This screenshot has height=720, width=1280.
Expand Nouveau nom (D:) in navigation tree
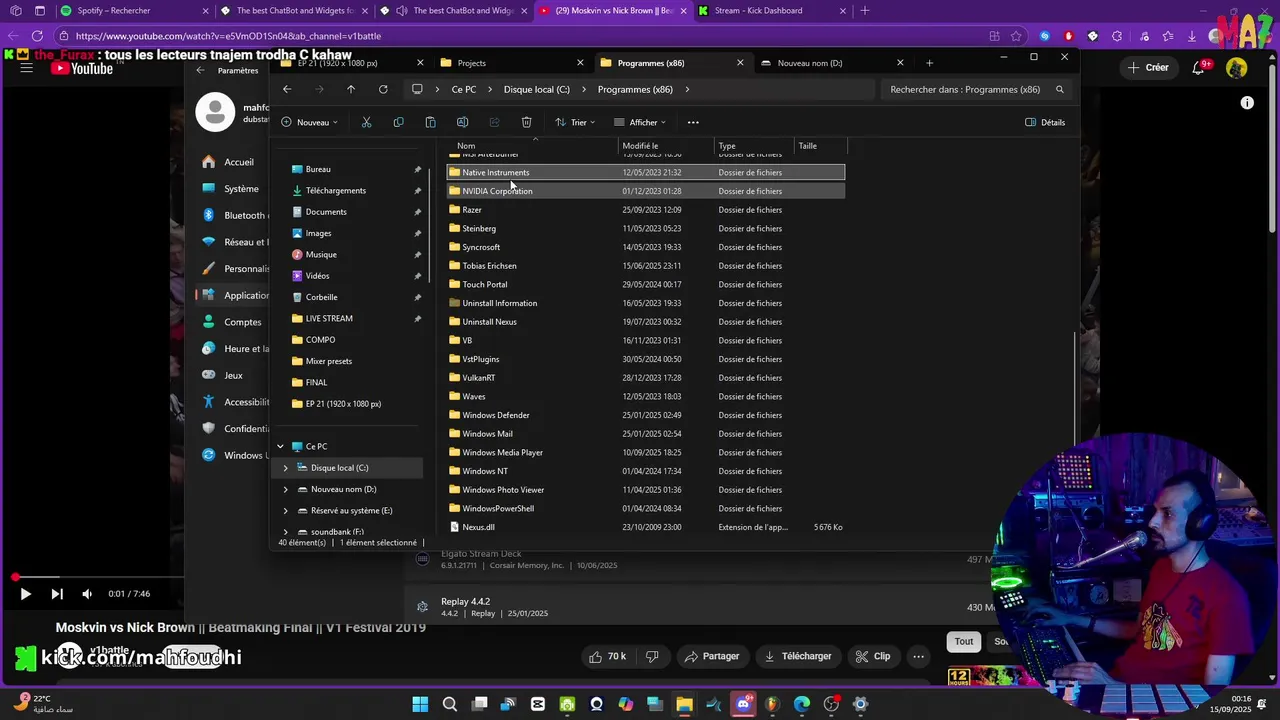285,489
